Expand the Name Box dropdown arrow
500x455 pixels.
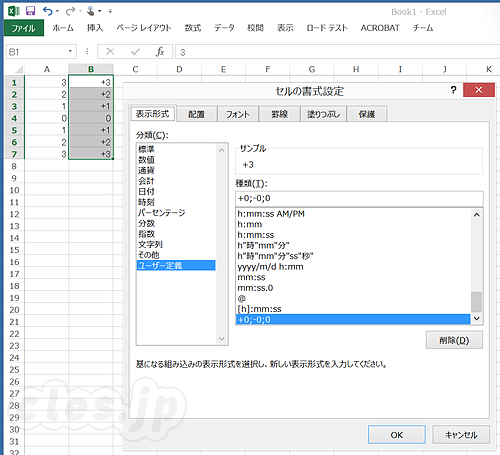pos(70,51)
